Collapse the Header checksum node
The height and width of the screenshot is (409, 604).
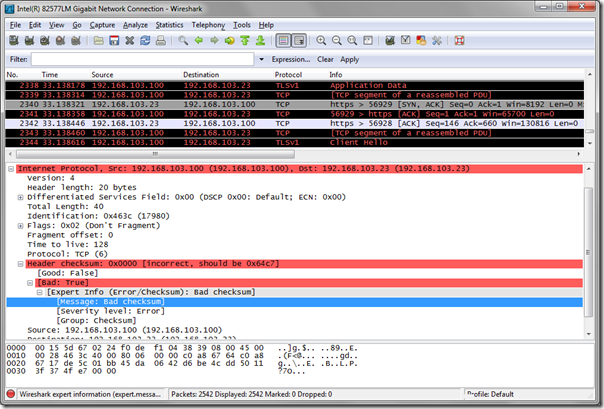tap(20, 264)
